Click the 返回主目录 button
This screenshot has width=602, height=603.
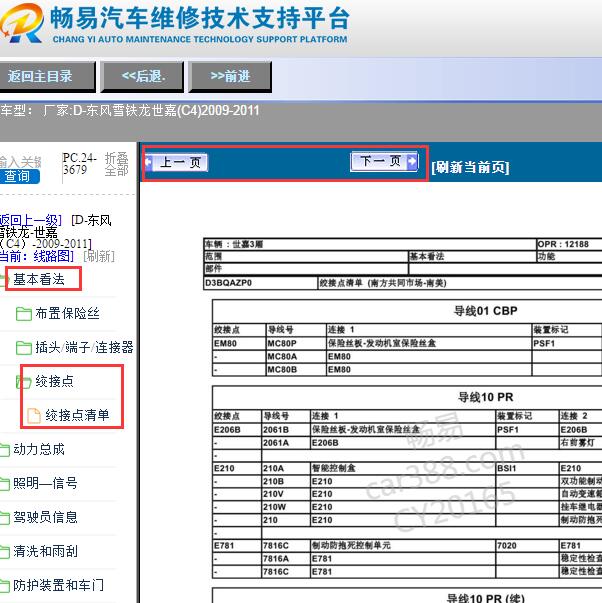47,76
